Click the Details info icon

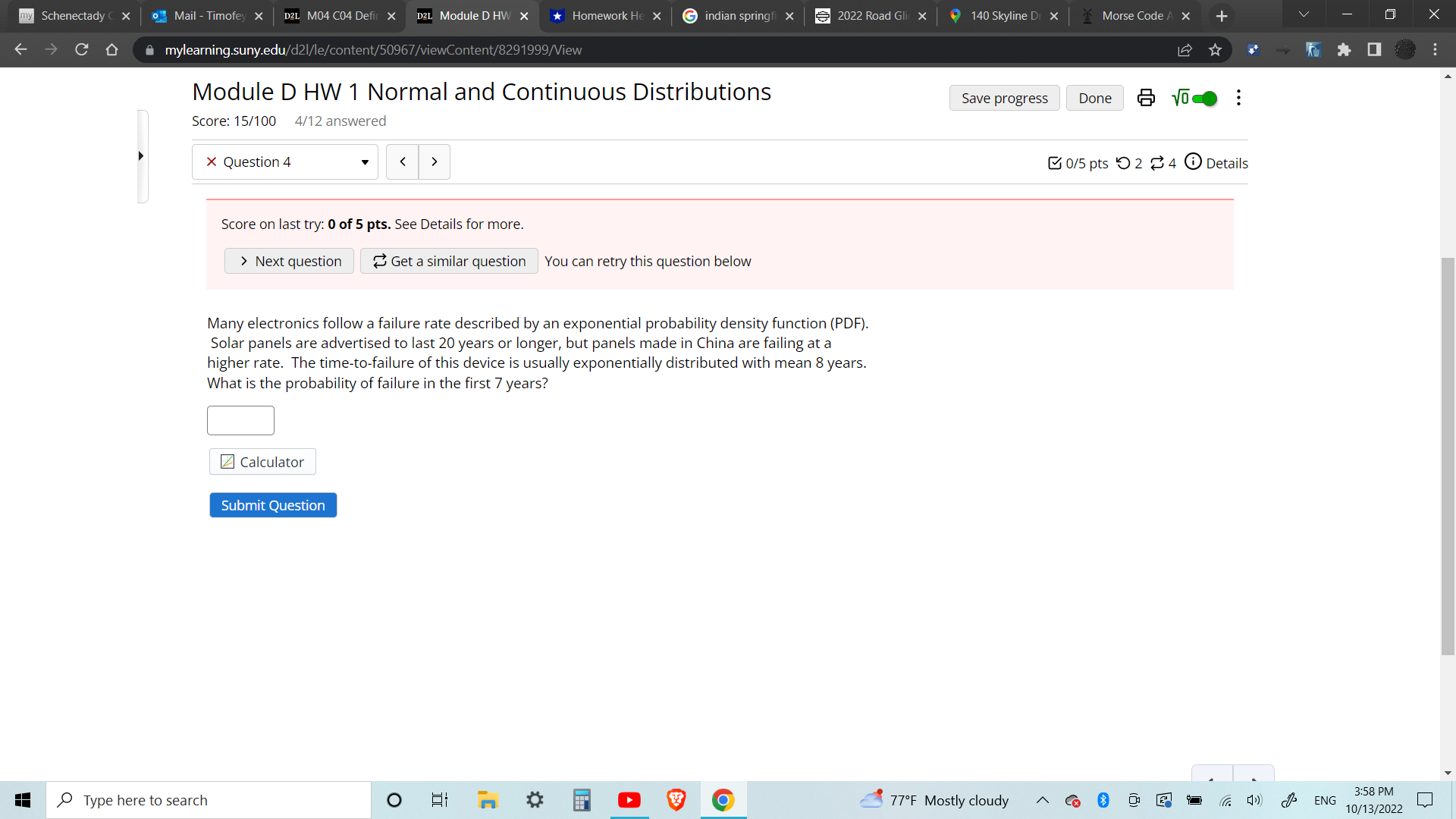[x=1193, y=162]
